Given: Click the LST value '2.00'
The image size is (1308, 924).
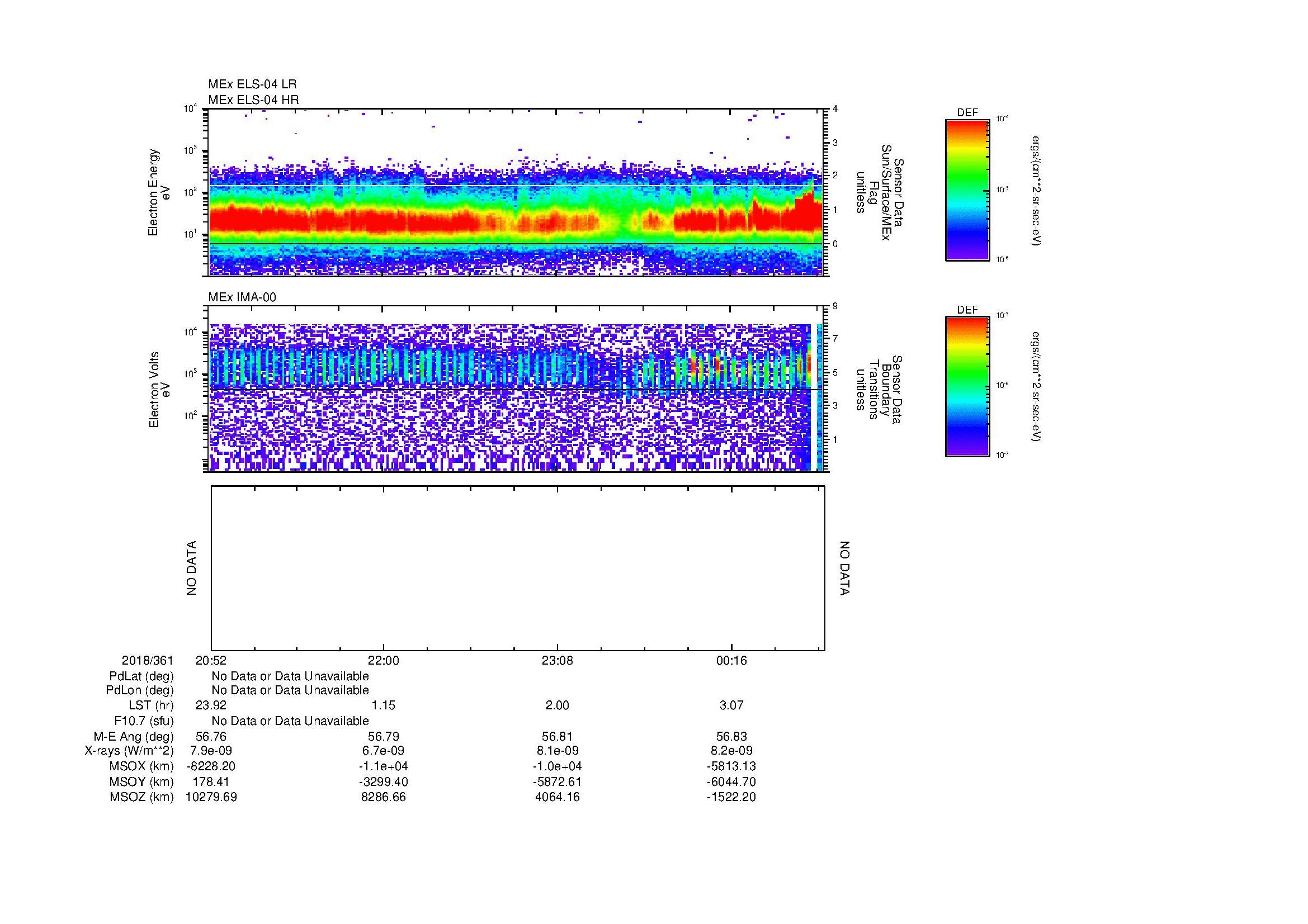Looking at the screenshot, I should [x=558, y=706].
